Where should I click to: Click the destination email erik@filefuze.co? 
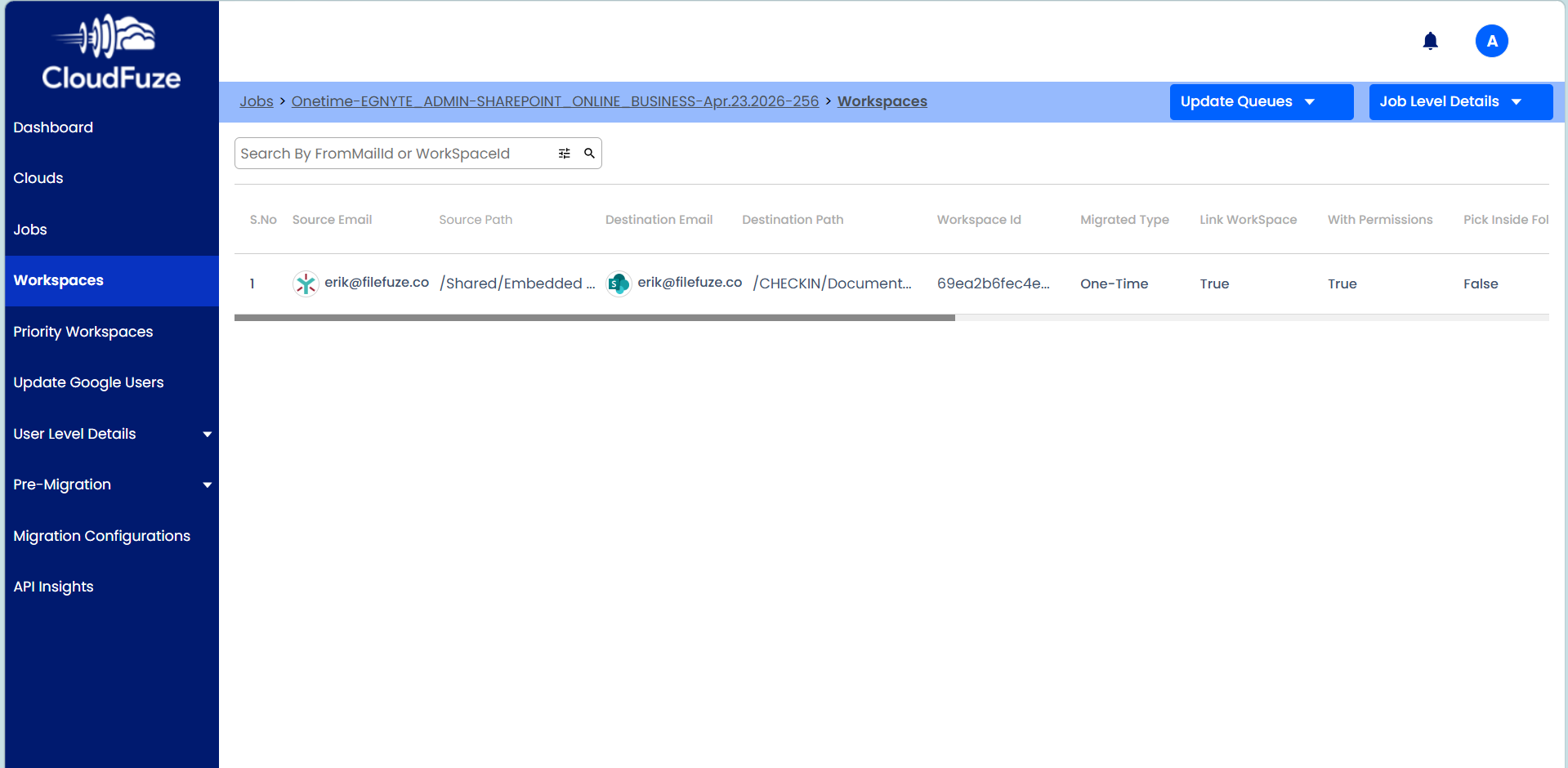[690, 282]
